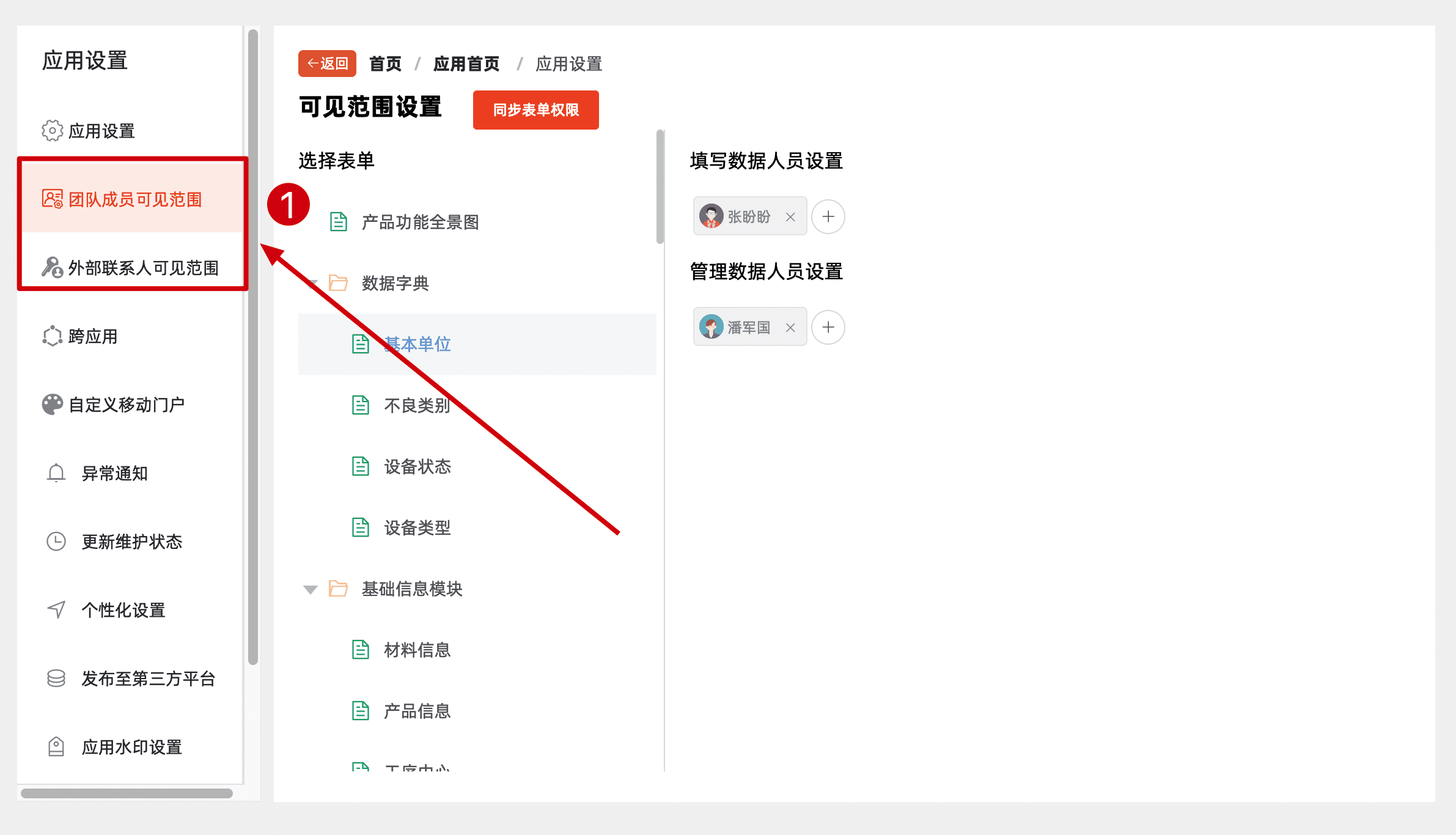The height and width of the screenshot is (835, 1456).
Task: Click the palette icon for 自定义移动门户
Action: pos(52,405)
